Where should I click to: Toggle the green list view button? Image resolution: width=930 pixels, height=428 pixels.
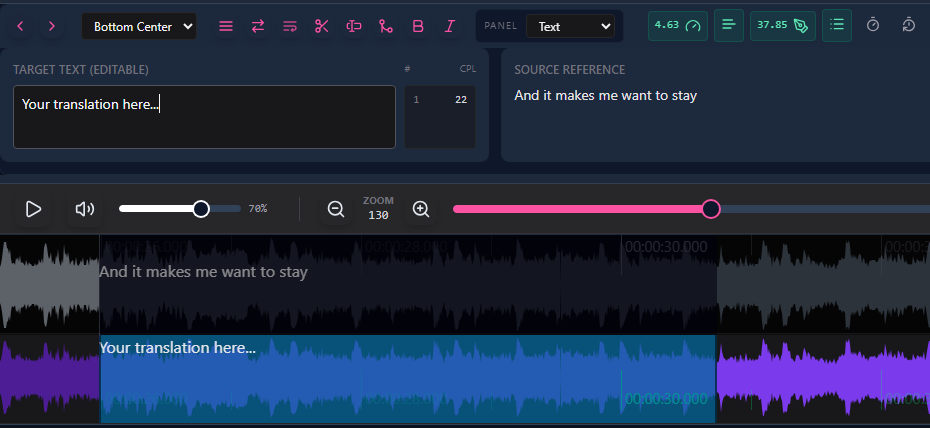click(837, 25)
